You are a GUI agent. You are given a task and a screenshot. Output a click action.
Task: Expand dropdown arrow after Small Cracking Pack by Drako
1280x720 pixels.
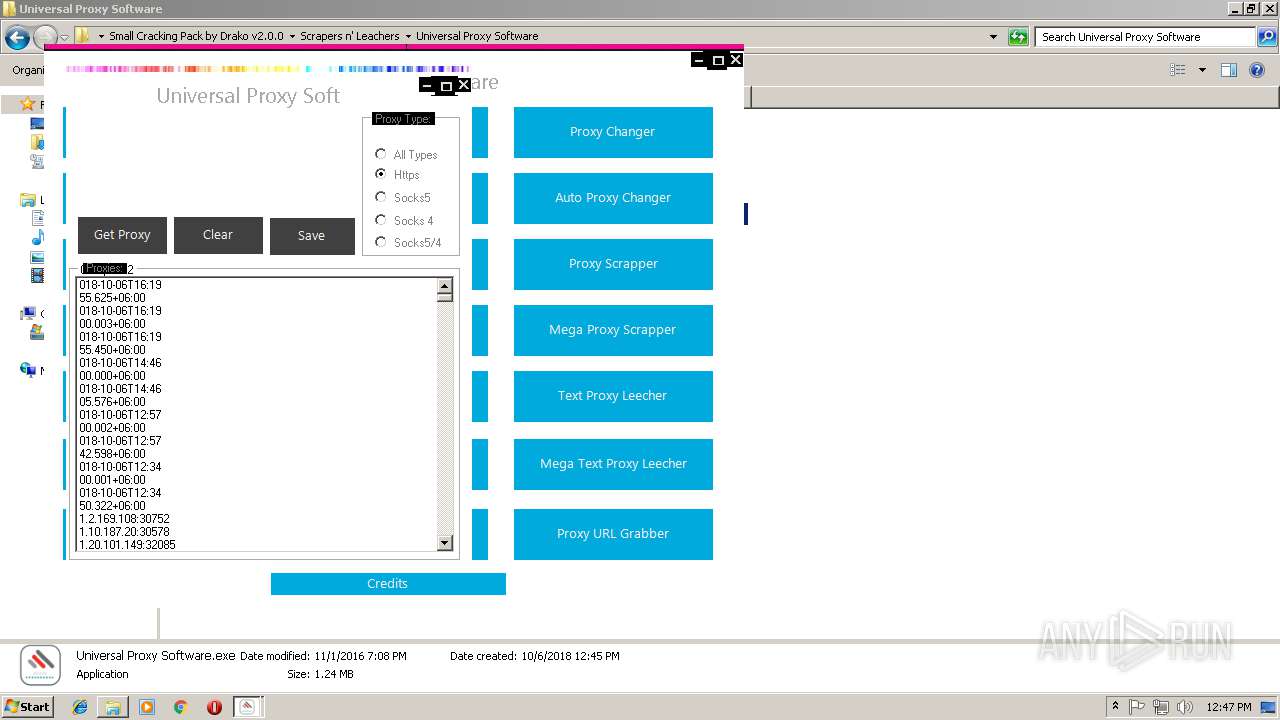click(291, 36)
